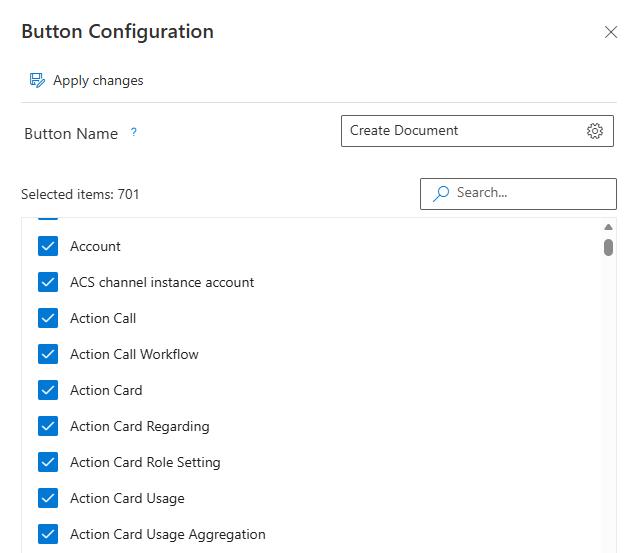Toggle the Action Card checkbox

[x=48, y=390]
